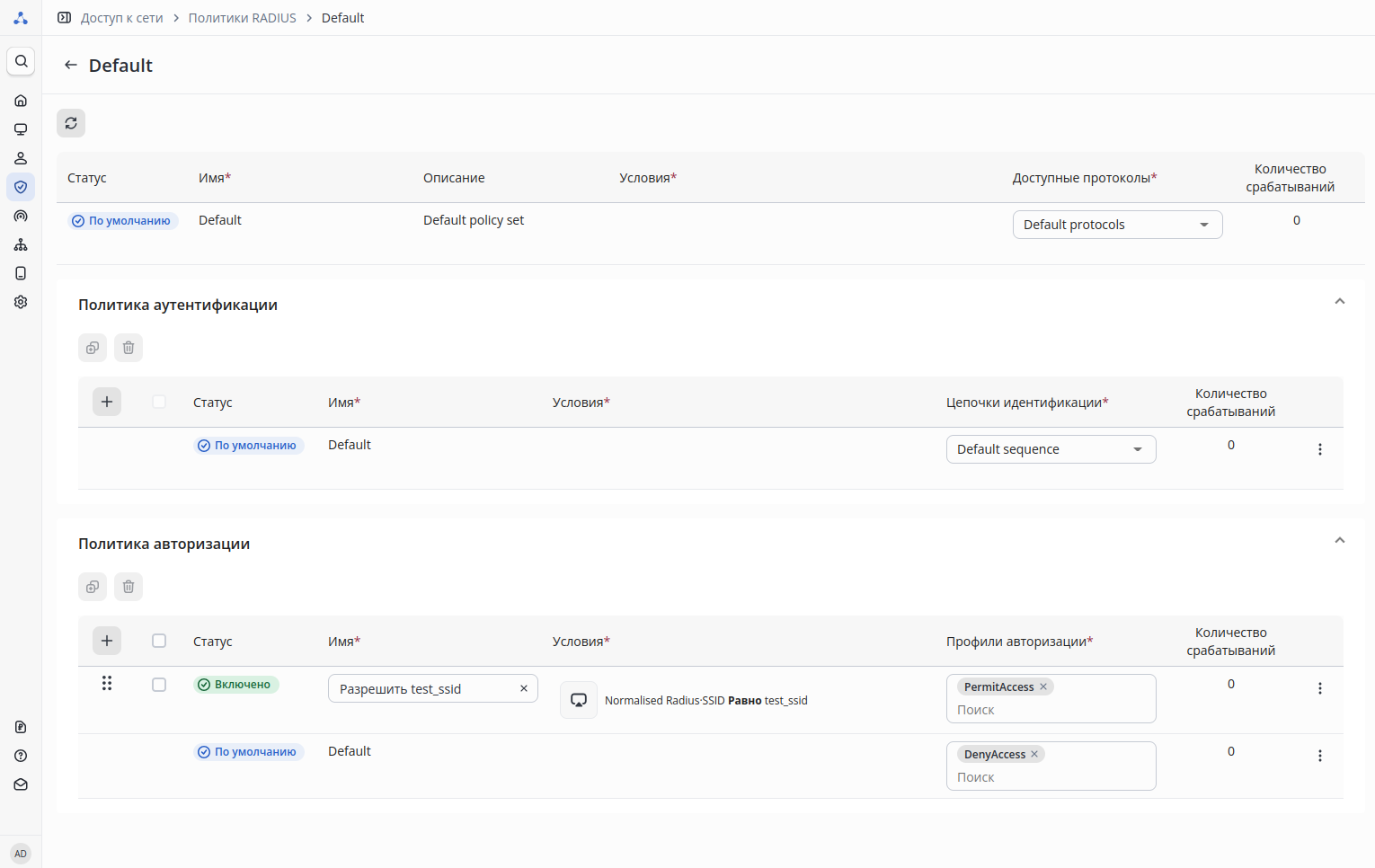Click the duplicate icon under authentication policy

(x=93, y=348)
